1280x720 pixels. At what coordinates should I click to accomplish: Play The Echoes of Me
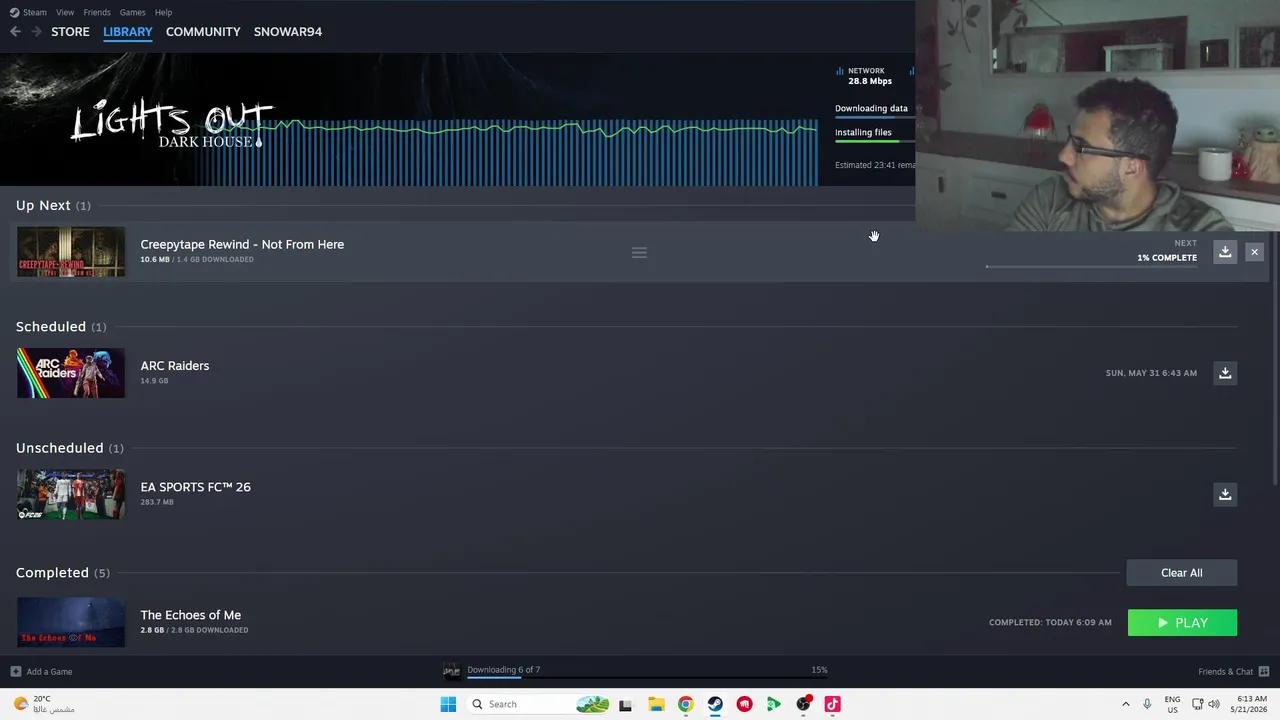(1182, 623)
